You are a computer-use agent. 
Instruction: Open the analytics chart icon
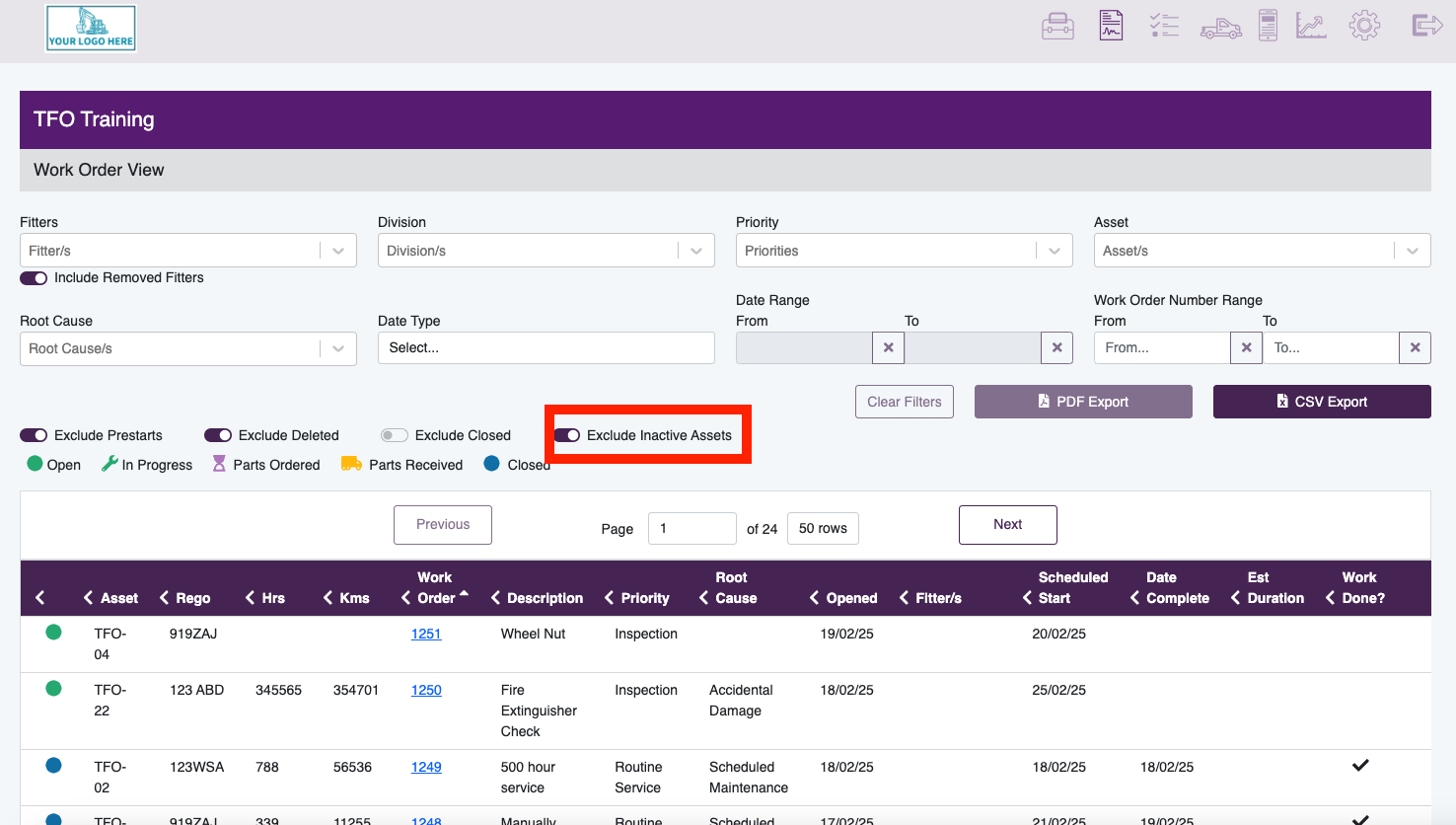click(x=1311, y=26)
